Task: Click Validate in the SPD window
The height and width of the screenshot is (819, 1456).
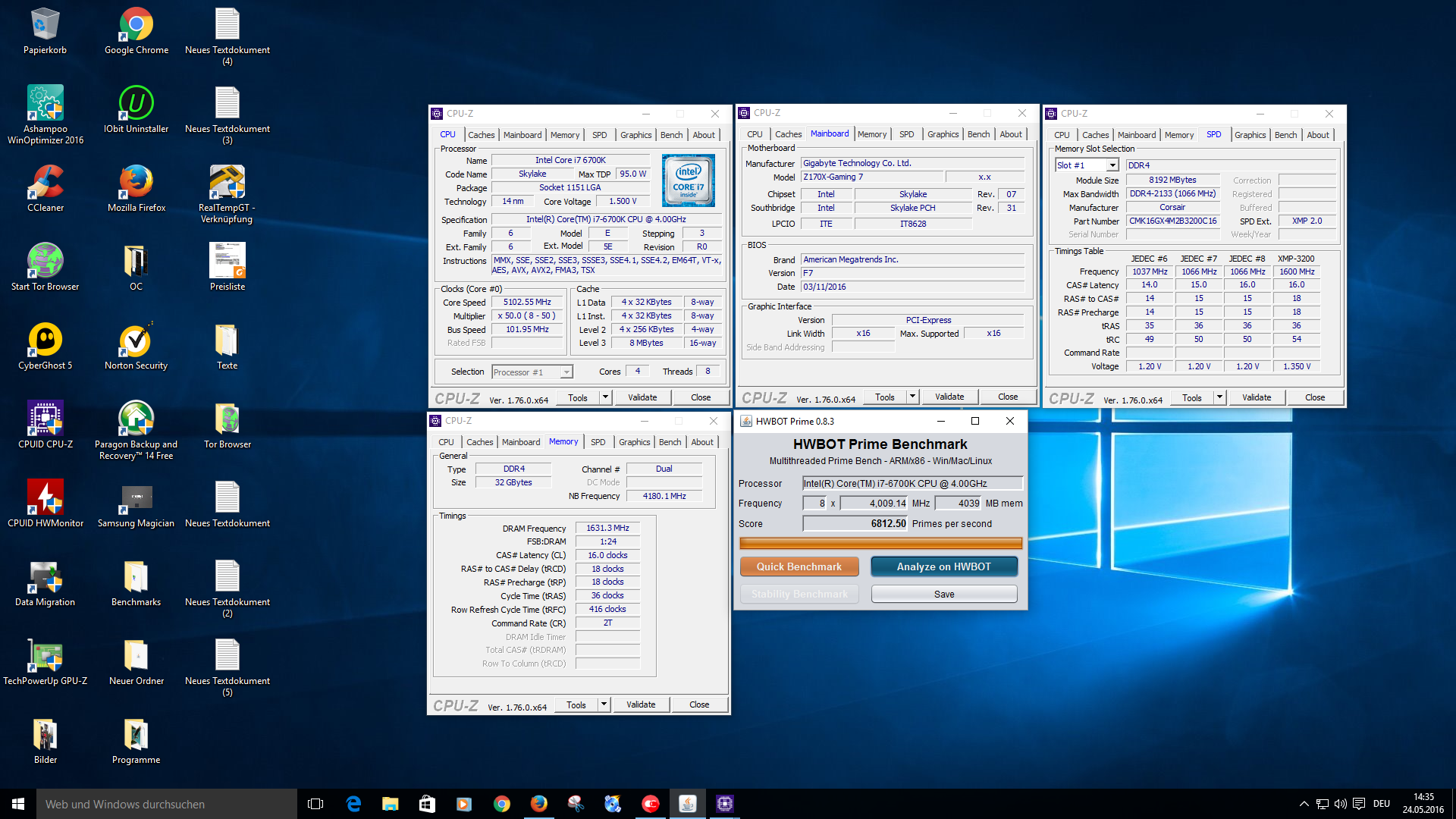Action: tap(1257, 397)
